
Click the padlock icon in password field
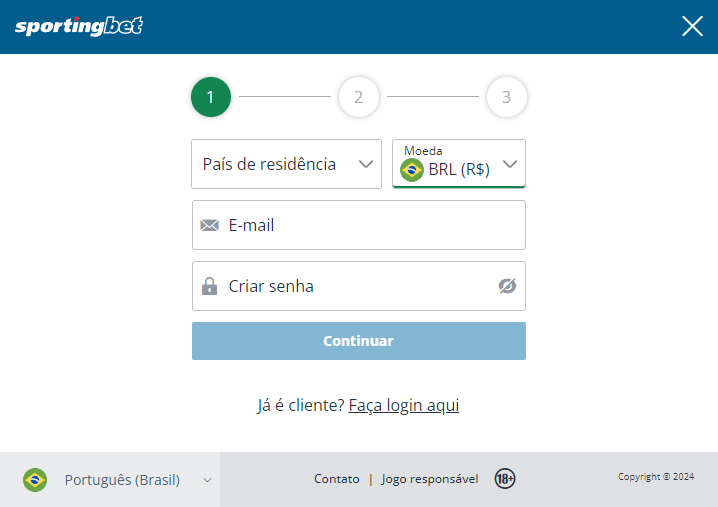(209, 286)
